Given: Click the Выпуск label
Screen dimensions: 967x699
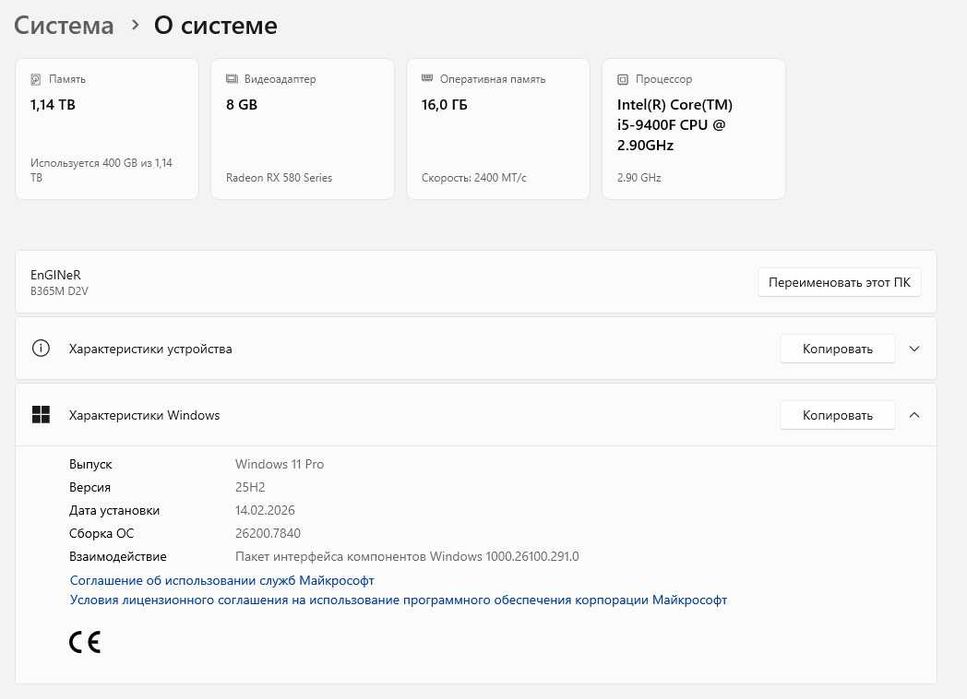Looking at the screenshot, I should (91, 464).
